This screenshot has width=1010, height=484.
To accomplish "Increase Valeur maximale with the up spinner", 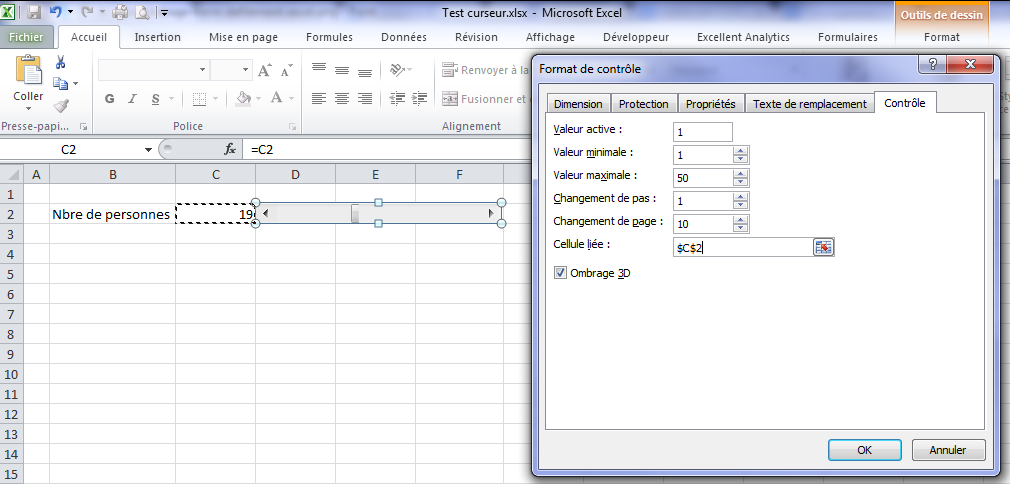I will tap(740, 173).
